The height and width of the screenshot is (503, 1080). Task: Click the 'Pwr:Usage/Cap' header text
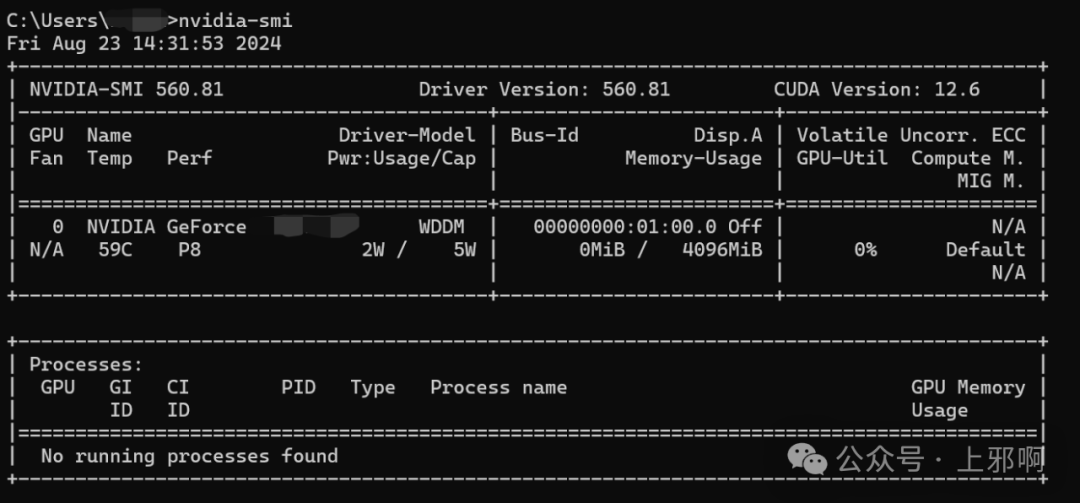pos(402,158)
